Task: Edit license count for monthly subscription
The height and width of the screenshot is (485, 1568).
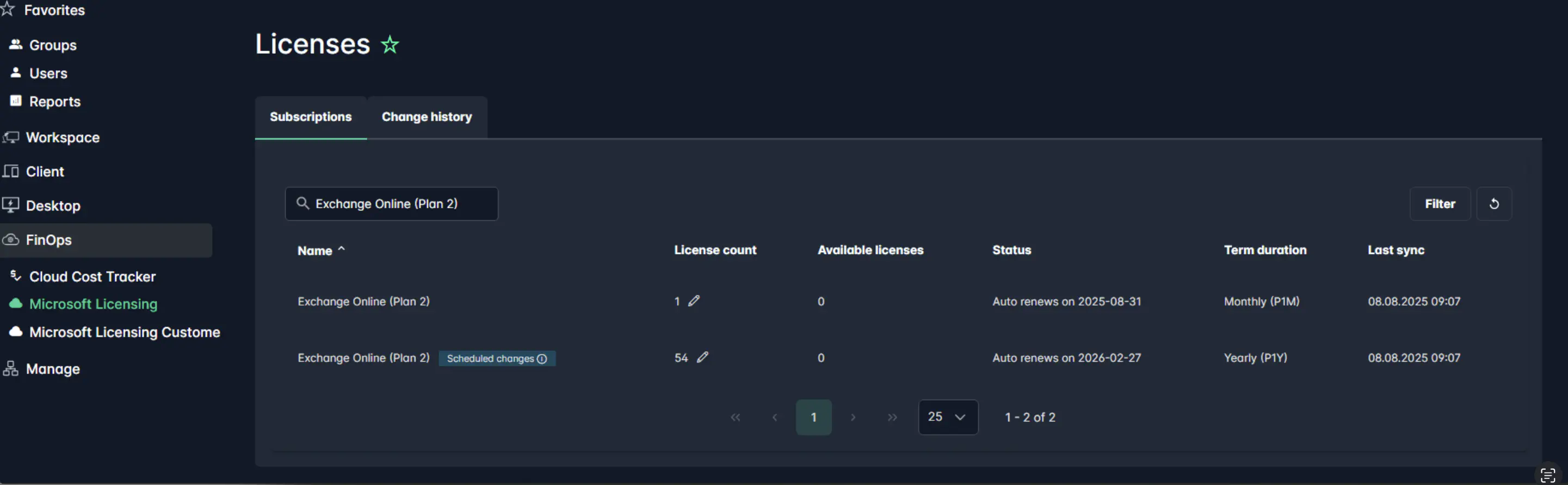Action: point(694,301)
